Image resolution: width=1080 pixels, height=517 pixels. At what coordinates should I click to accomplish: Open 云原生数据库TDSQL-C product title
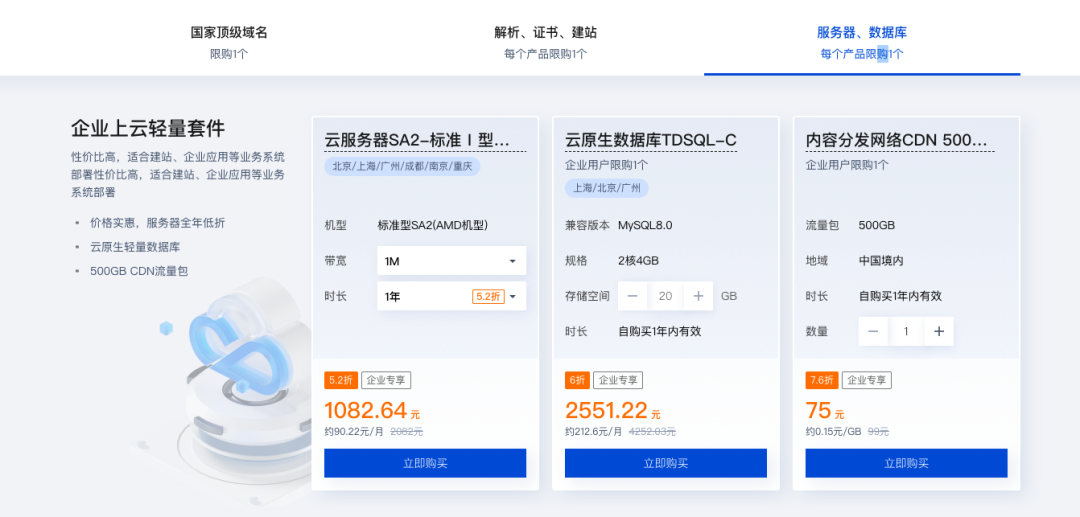coord(651,140)
